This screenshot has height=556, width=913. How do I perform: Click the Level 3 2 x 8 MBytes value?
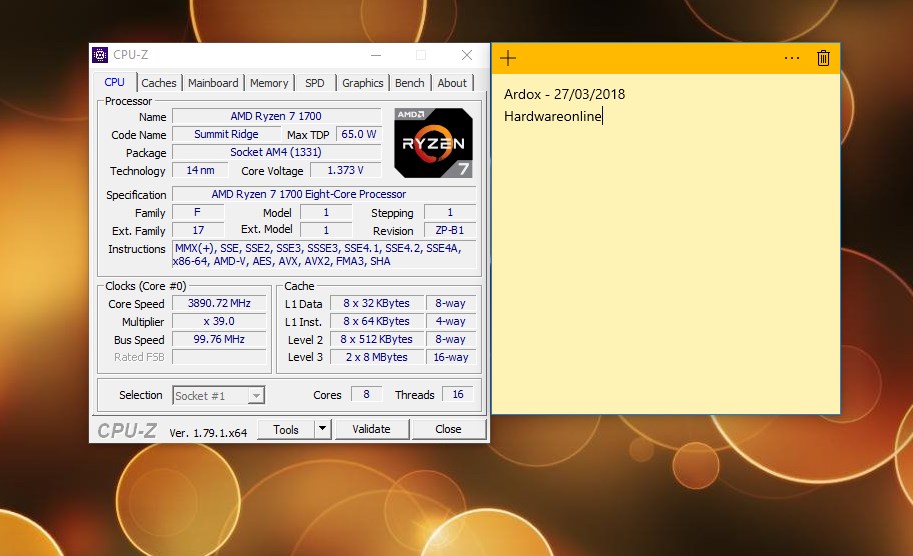[x=377, y=357]
